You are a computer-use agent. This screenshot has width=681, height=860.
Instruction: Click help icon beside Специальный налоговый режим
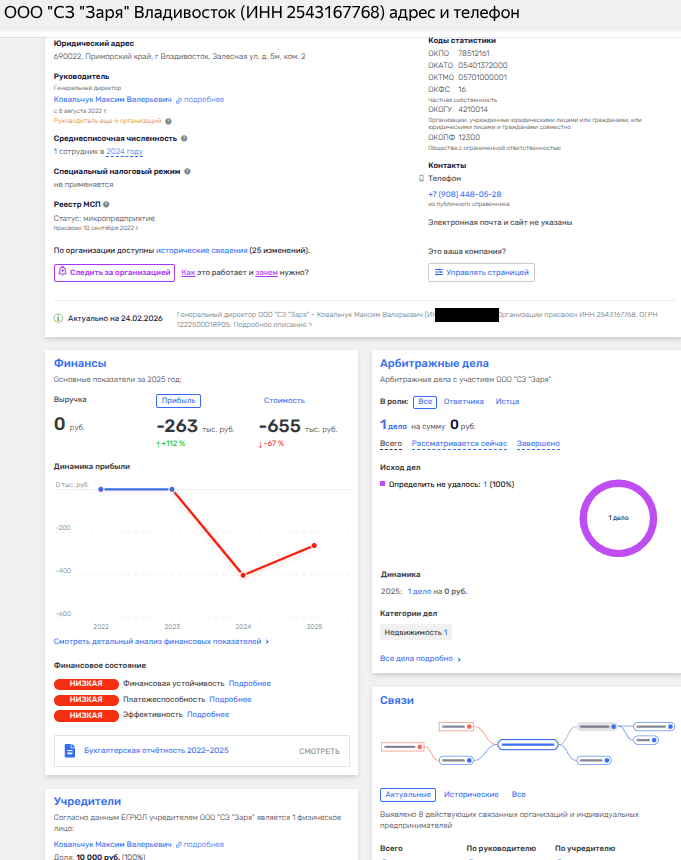tap(186, 171)
